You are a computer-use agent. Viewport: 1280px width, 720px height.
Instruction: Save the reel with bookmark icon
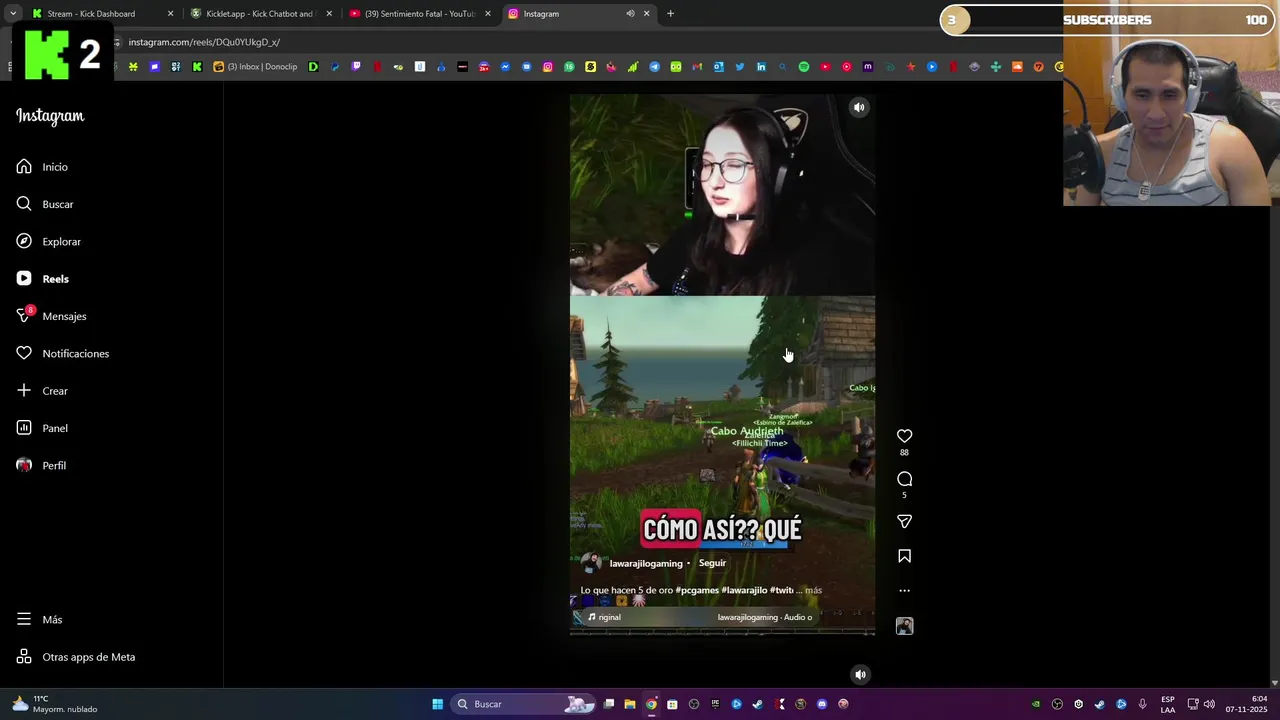pos(904,556)
